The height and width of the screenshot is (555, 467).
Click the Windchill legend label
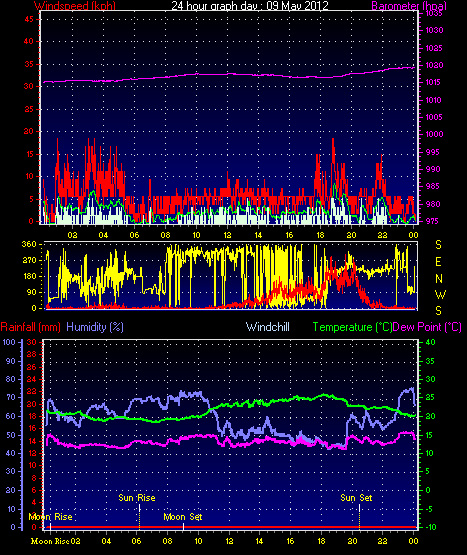tap(268, 327)
